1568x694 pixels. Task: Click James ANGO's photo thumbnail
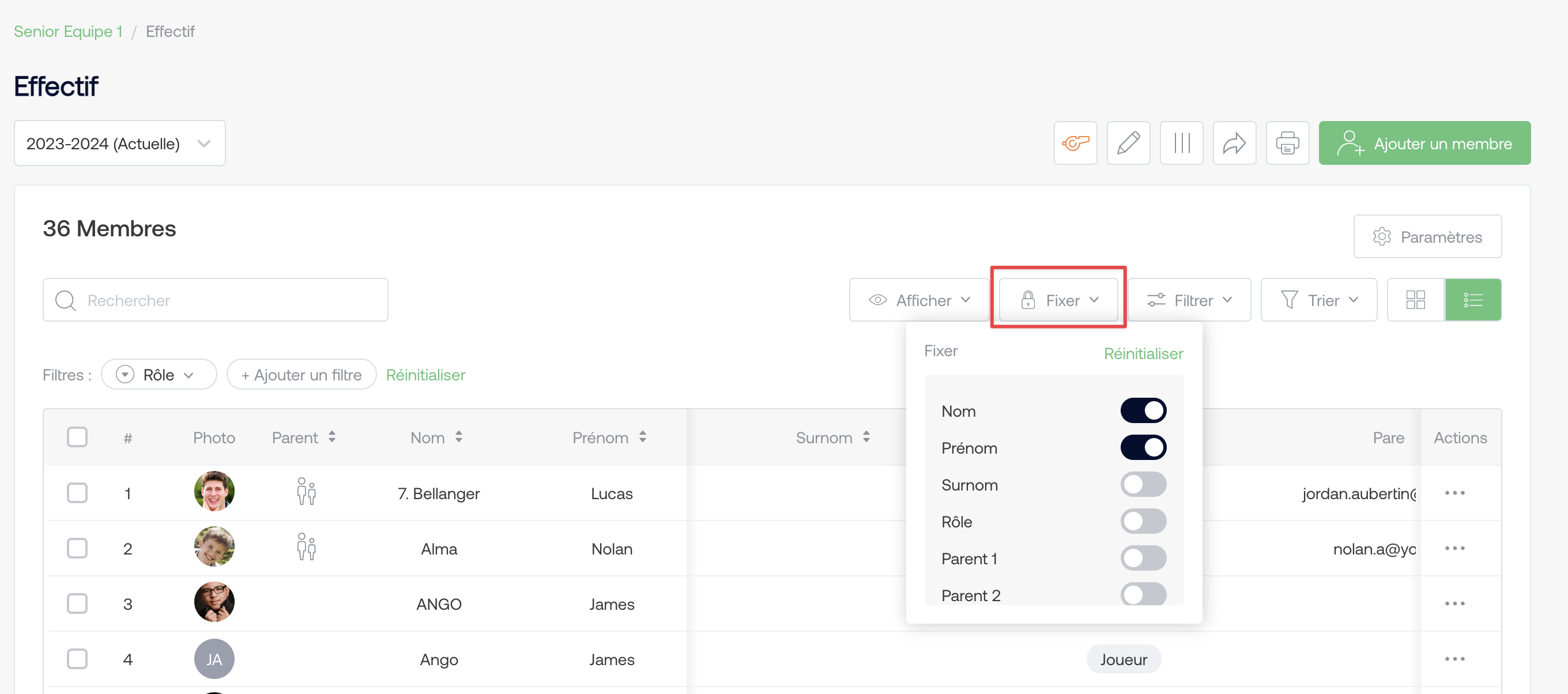click(214, 602)
